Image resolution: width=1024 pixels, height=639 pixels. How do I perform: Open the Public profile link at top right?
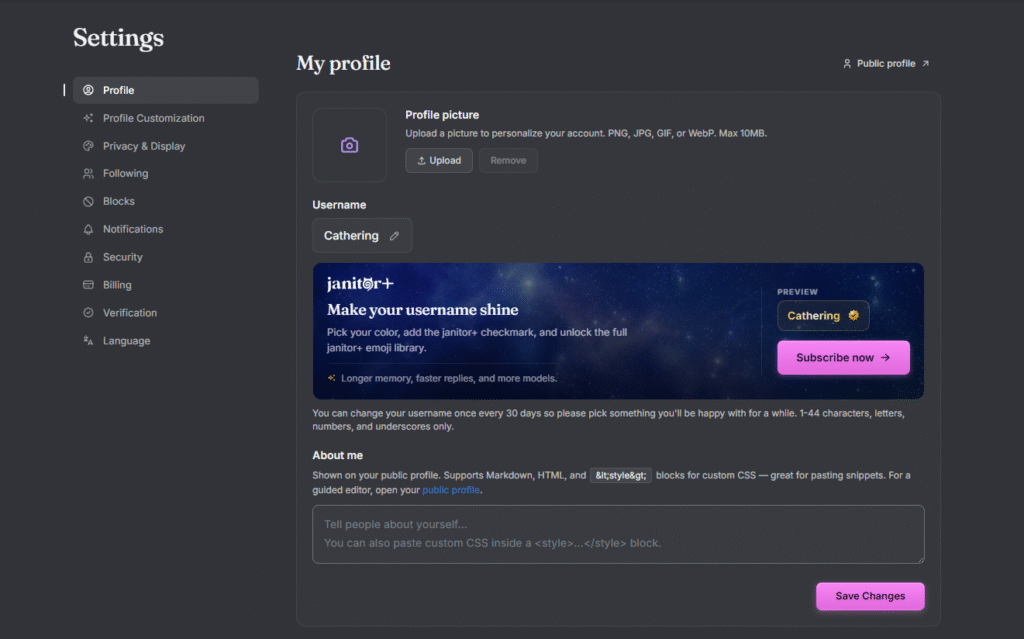[886, 63]
